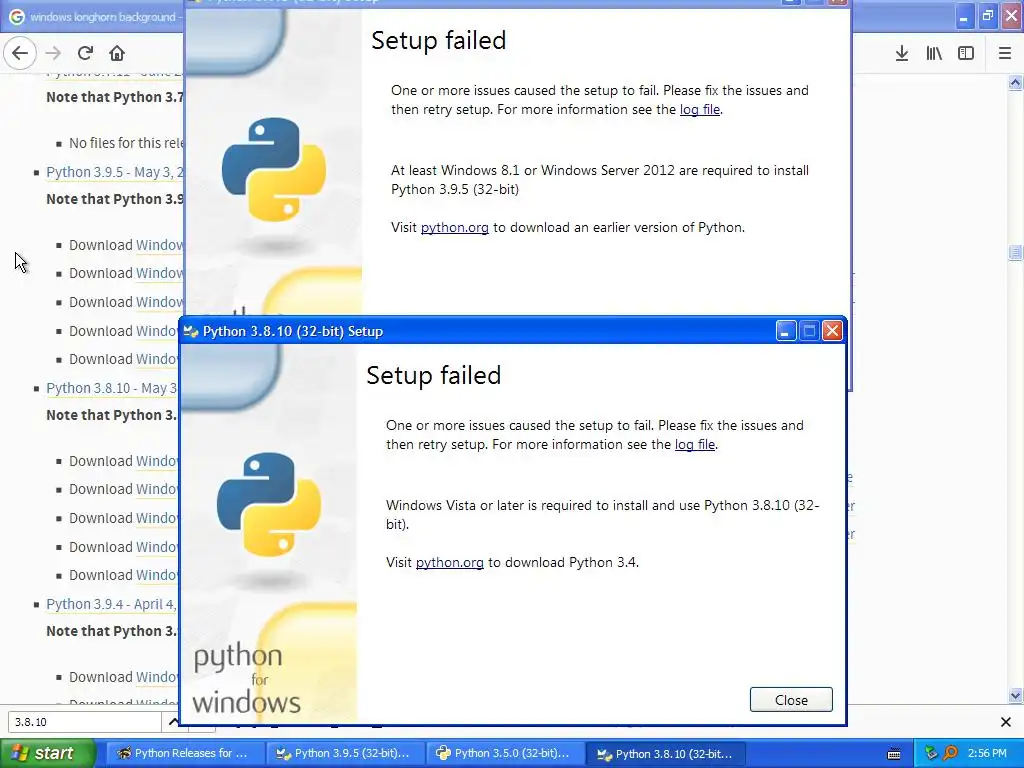Open Python 3.9.4 - April 4 release link
Image resolution: width=1024 pixels, height=768 pixels.
112,604
